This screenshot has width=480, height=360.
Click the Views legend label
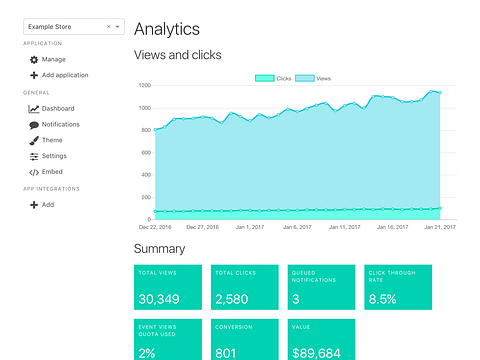tap(323, 79)
